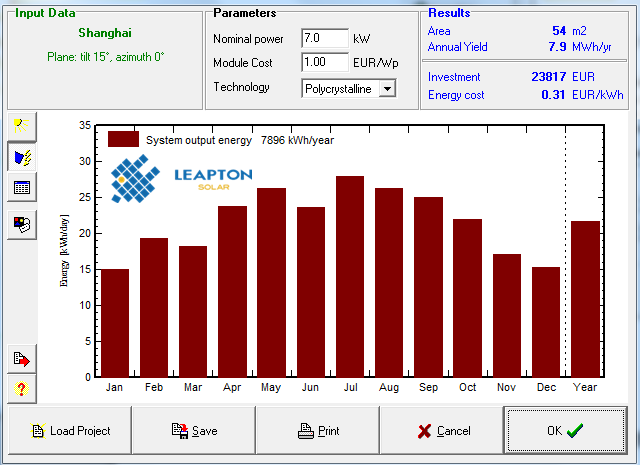The image size is (640, 465).
Task: Click the Print button
Action: point(318,431)
